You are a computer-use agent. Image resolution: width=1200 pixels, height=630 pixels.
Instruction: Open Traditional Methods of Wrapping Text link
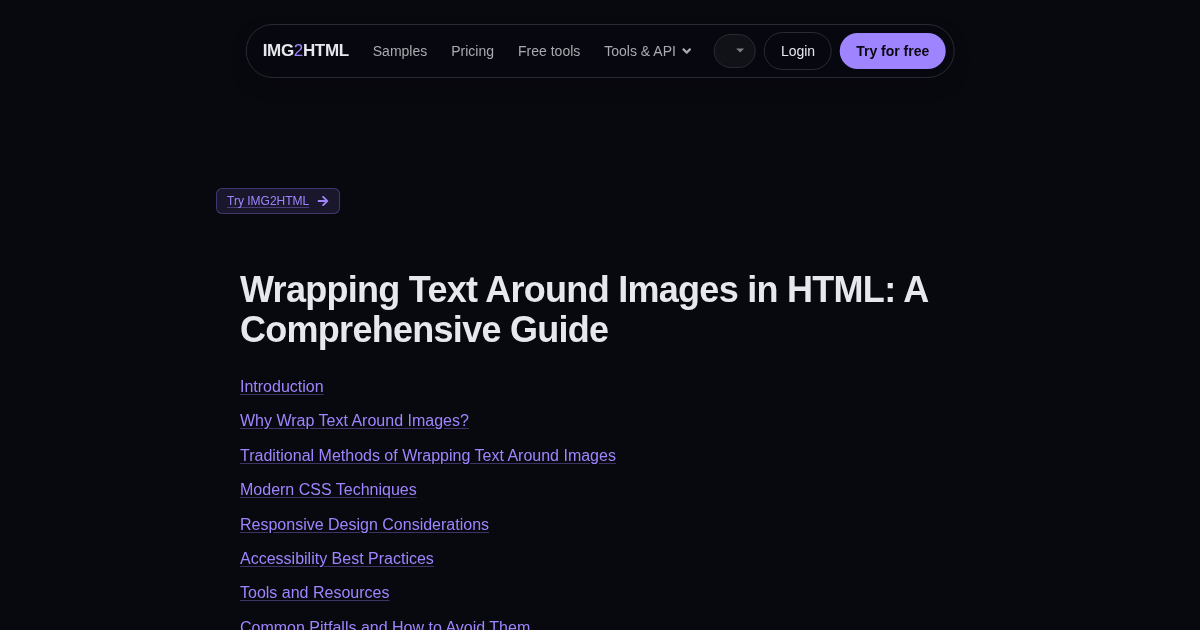click(428, 456)
